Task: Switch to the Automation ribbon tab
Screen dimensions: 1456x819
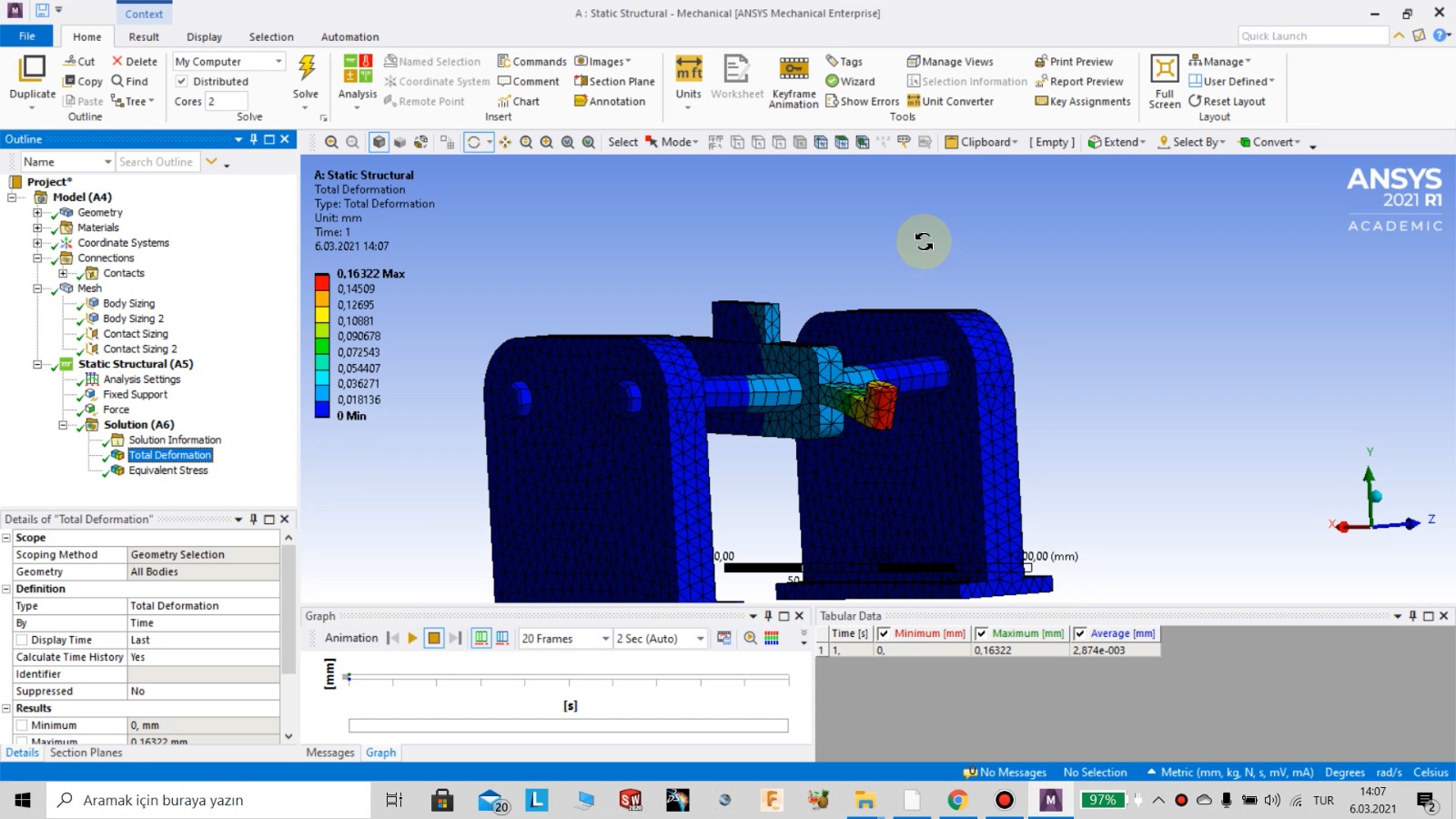Action: [x=349, y=36]
